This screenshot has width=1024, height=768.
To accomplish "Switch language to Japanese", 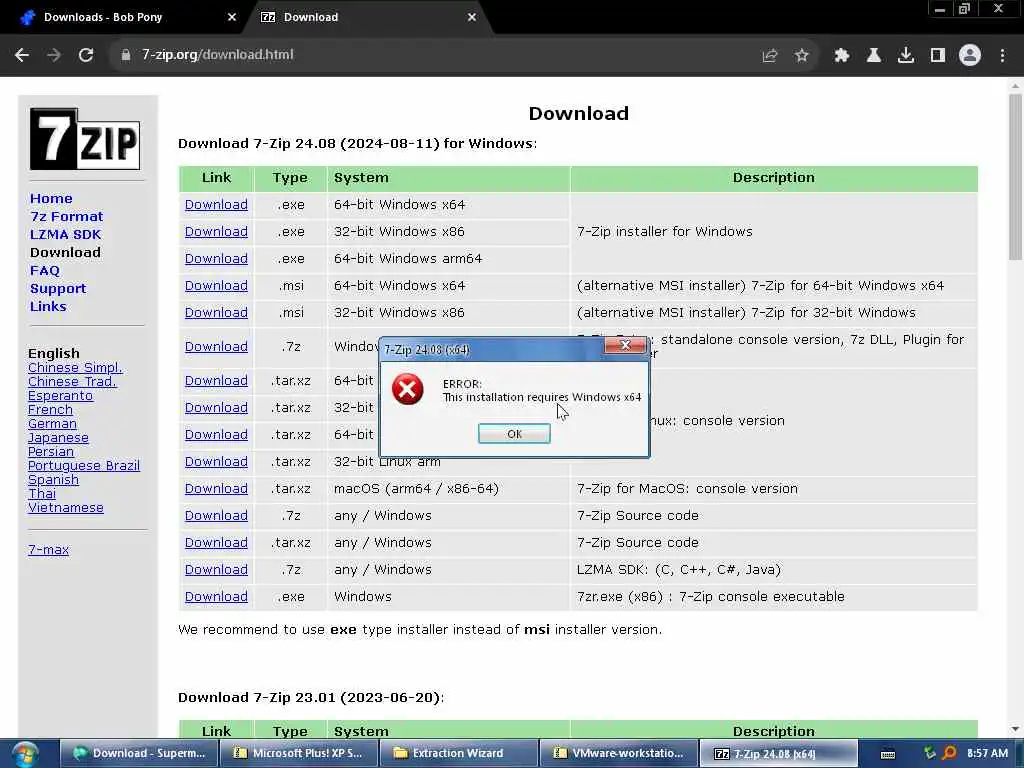I will (x=58, y=438).
